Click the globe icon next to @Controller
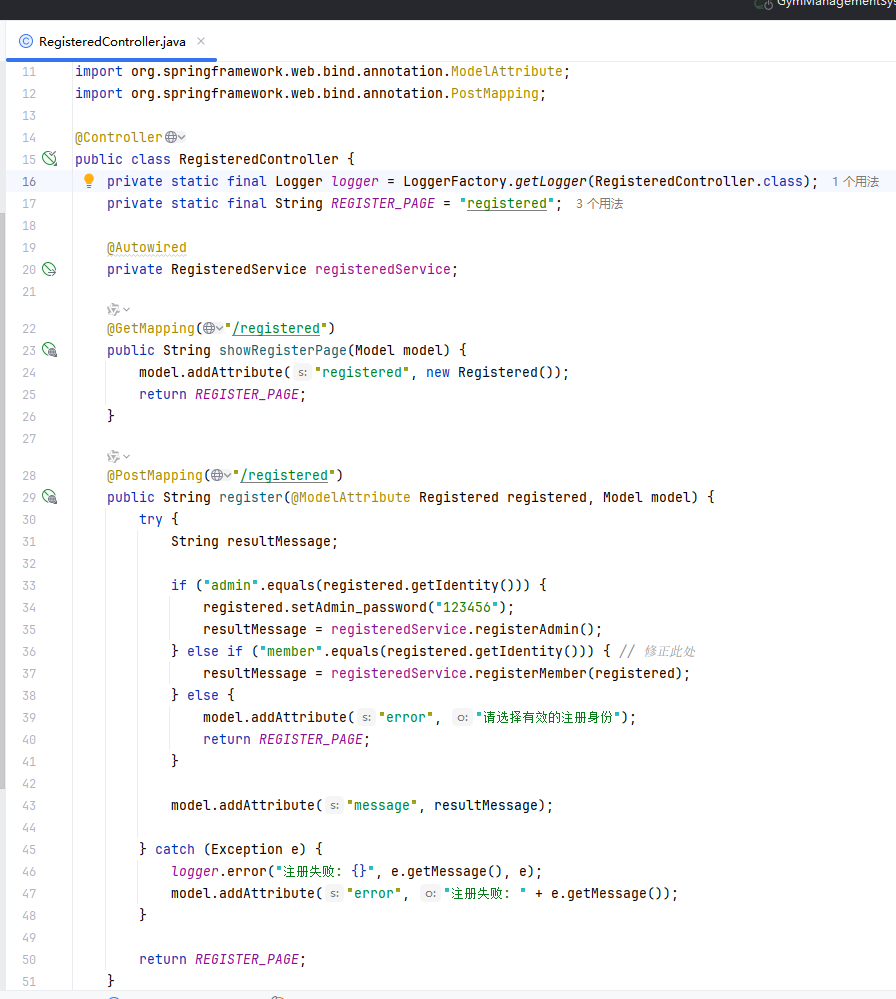This screenshot has width=896, height=999. 171,137
